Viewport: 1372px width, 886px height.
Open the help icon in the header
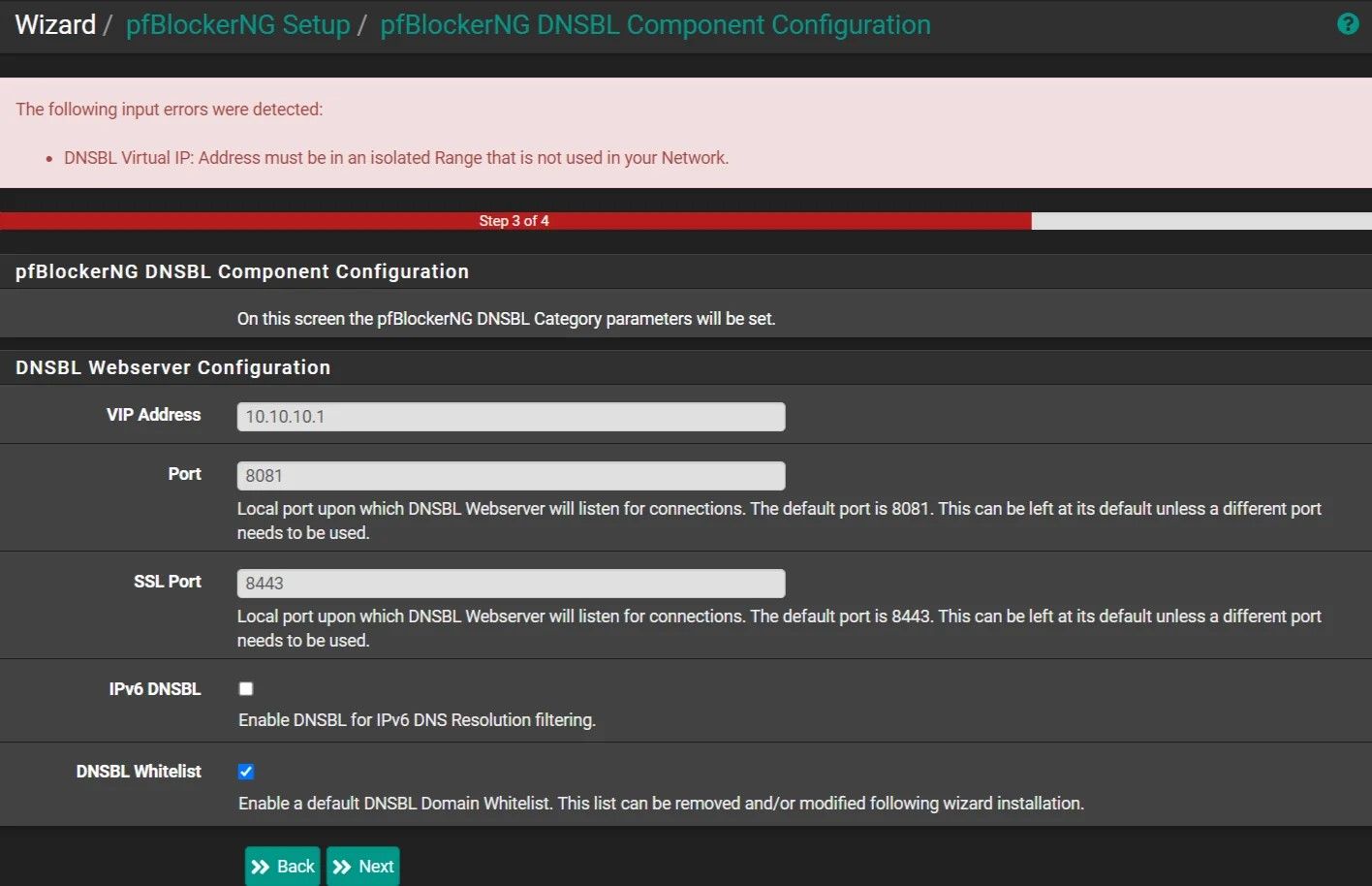click(x=1348, y=24)
